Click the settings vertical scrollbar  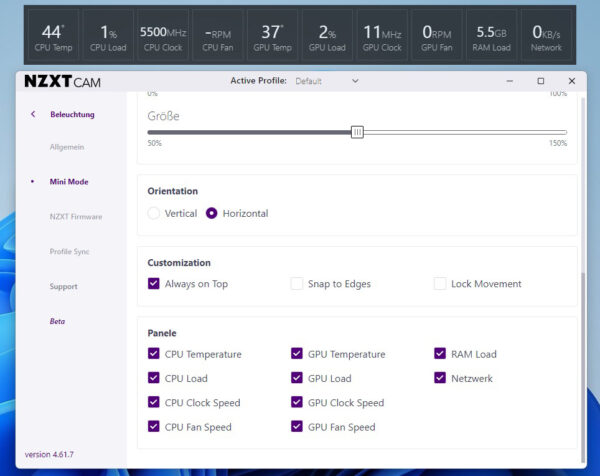(x=583, y=367)
